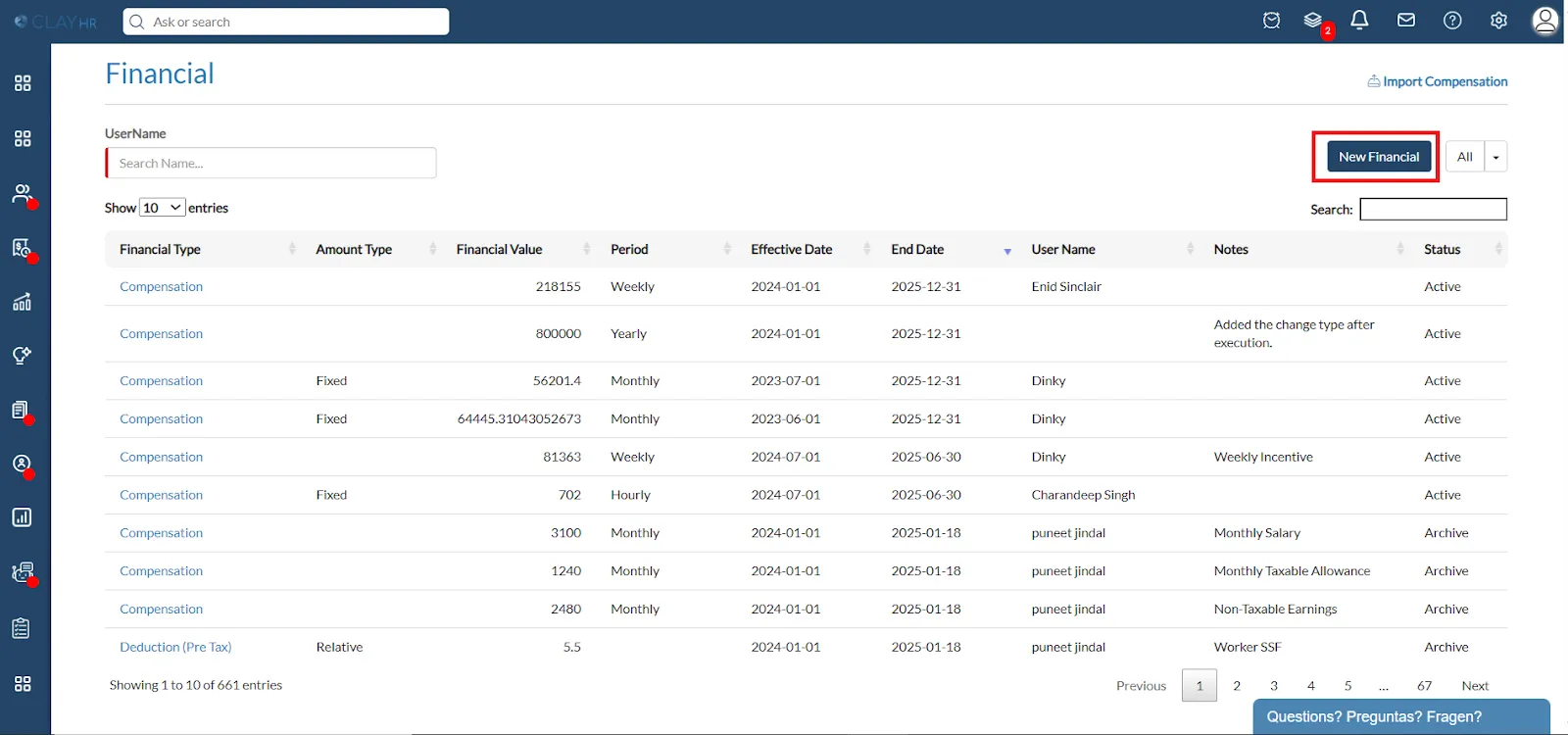Viewport: 1568px width, 735px height.
Task: Open the circled person sidebar icon
Action: (x=22, y=464)
